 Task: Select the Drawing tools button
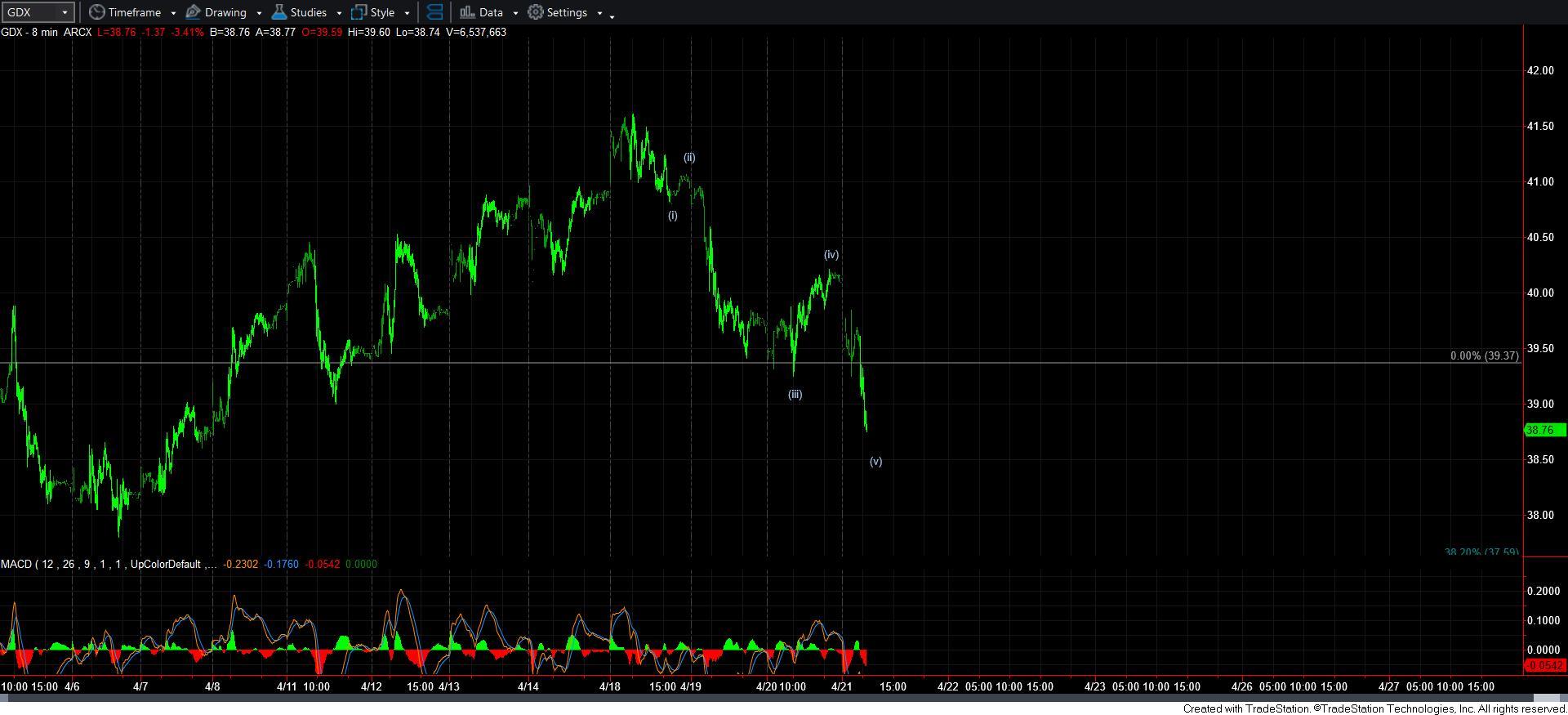tap(216, 12)
